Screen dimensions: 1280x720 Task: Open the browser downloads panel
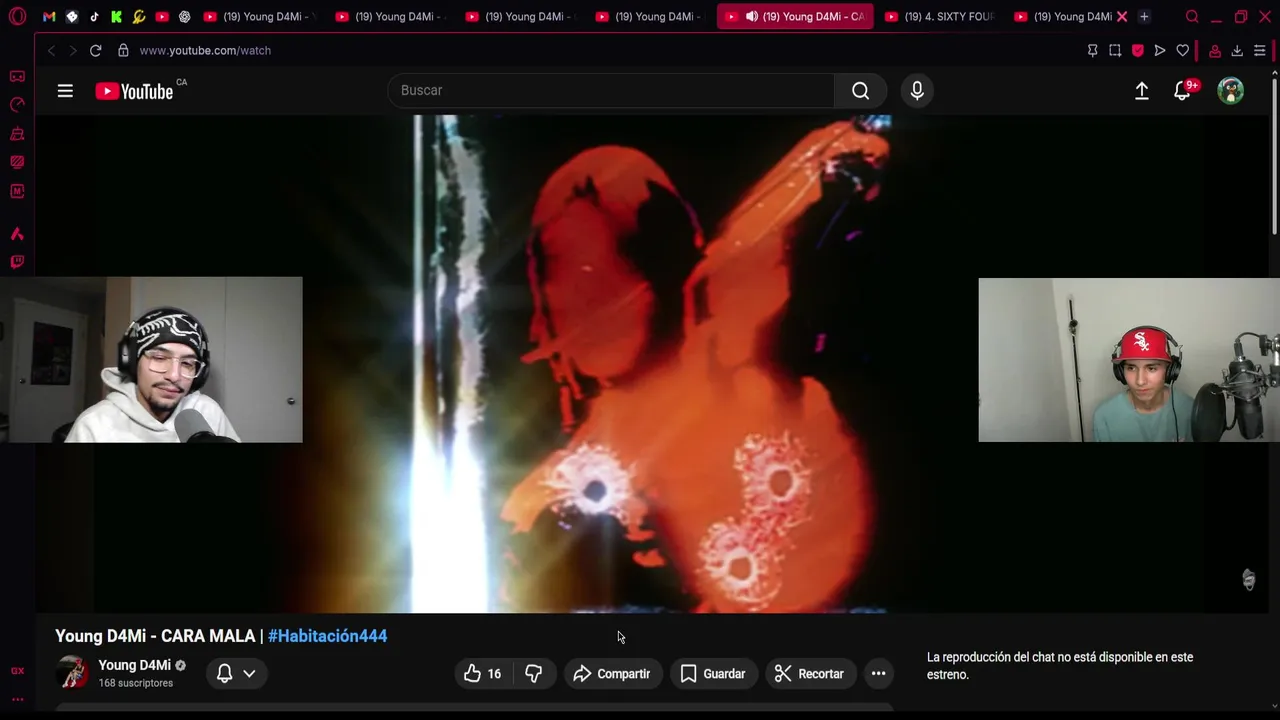tap(1237, 50)
